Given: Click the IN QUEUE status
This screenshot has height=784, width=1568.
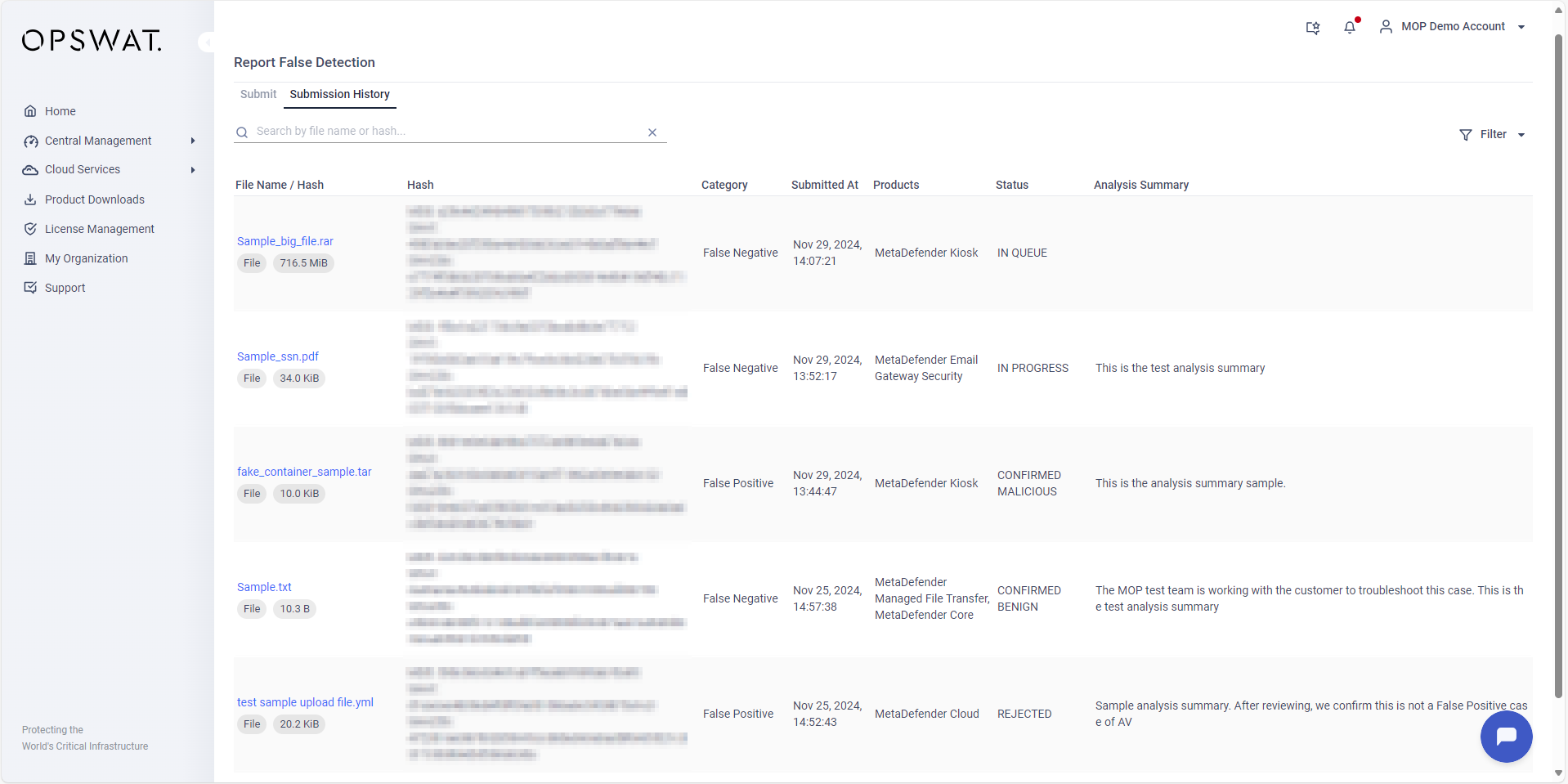Looking at the screenshot, I should pos(1022,253).
